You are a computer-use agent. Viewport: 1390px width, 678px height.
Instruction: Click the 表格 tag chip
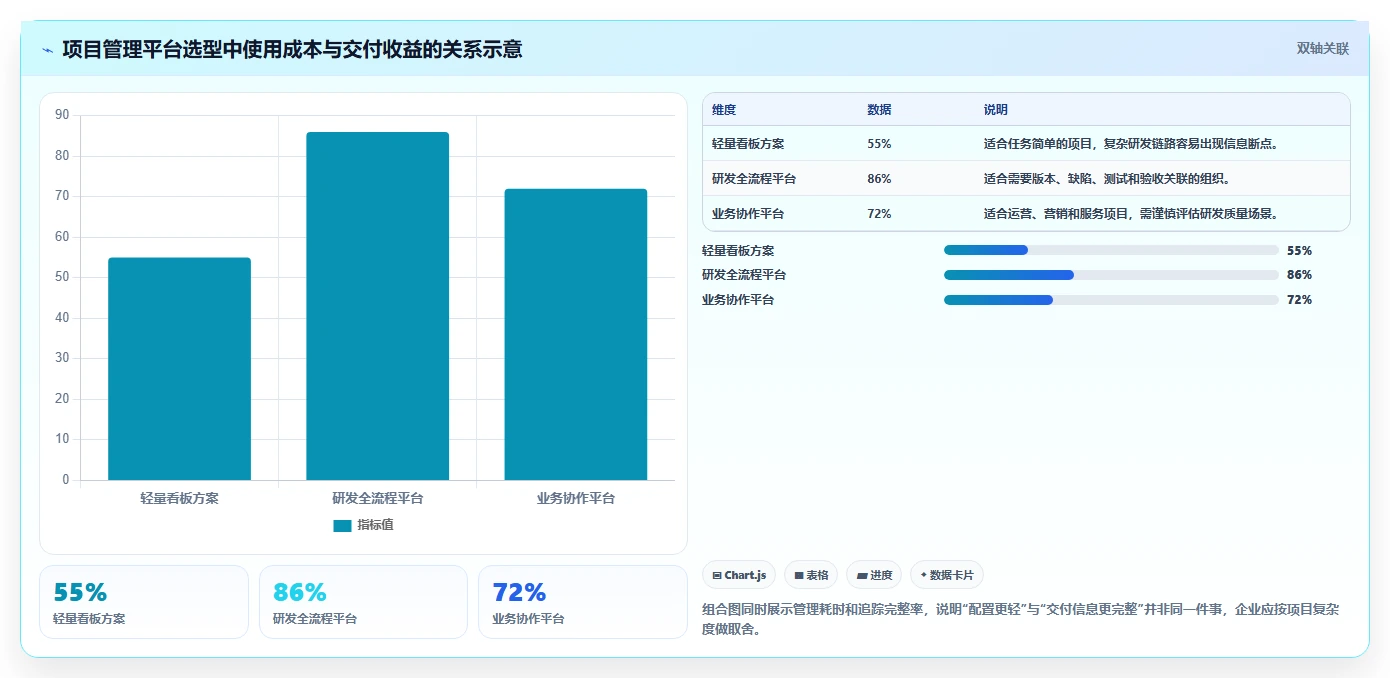811,575
